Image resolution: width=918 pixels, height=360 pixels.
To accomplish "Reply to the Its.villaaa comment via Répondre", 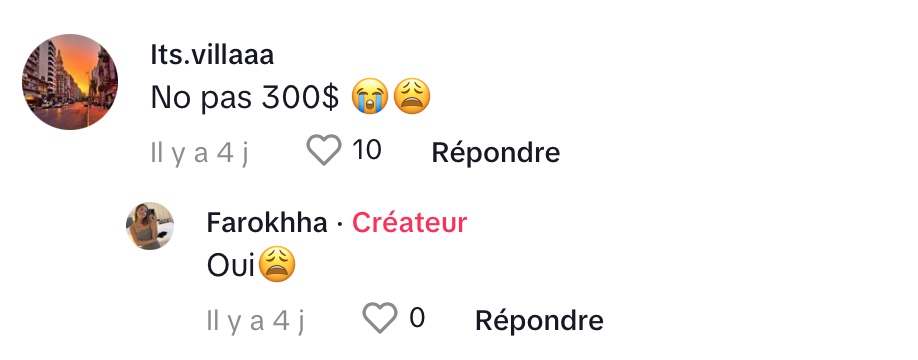I will 496,153.
